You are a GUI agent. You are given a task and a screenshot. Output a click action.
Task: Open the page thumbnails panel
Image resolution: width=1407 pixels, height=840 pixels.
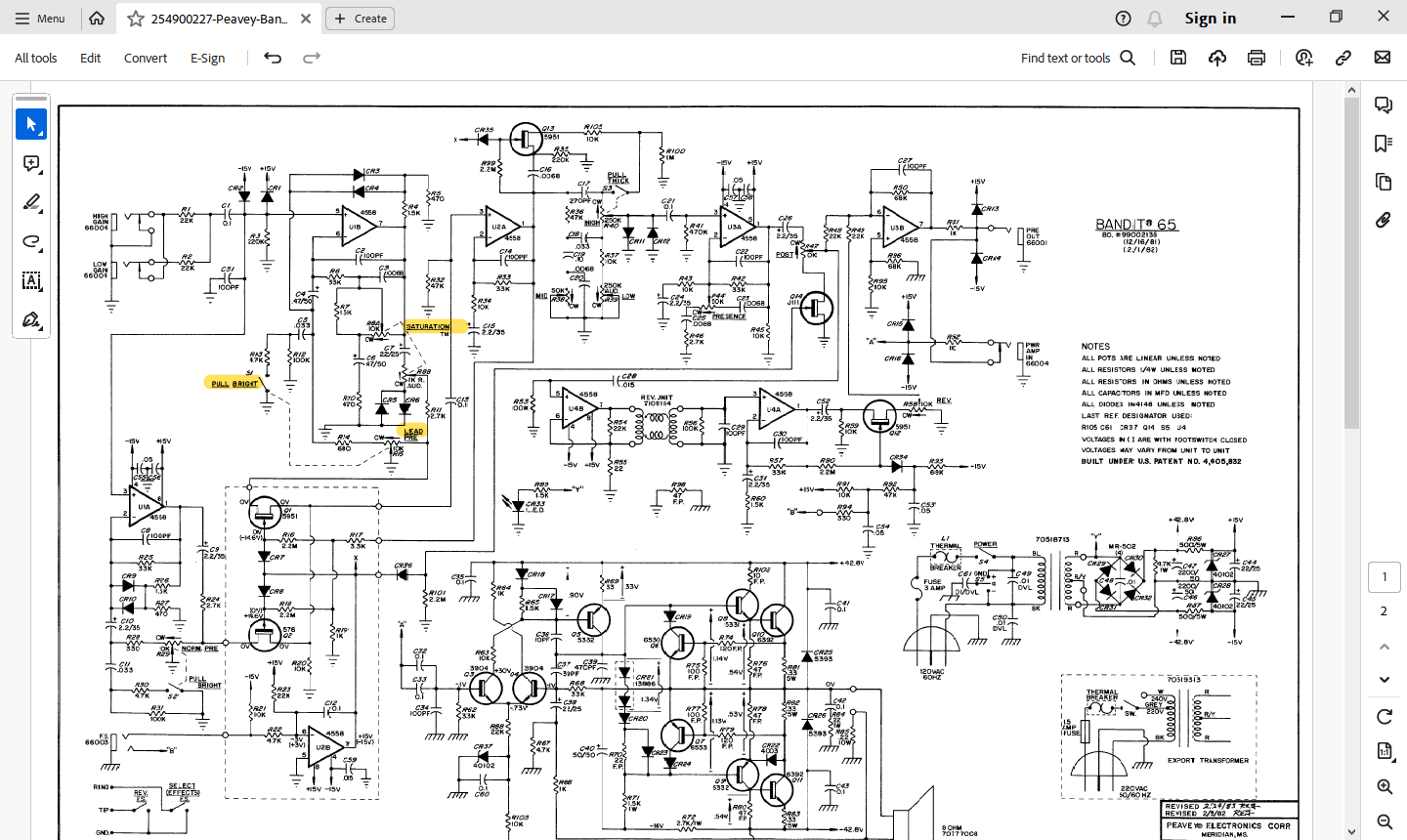tap(1384, 182)
